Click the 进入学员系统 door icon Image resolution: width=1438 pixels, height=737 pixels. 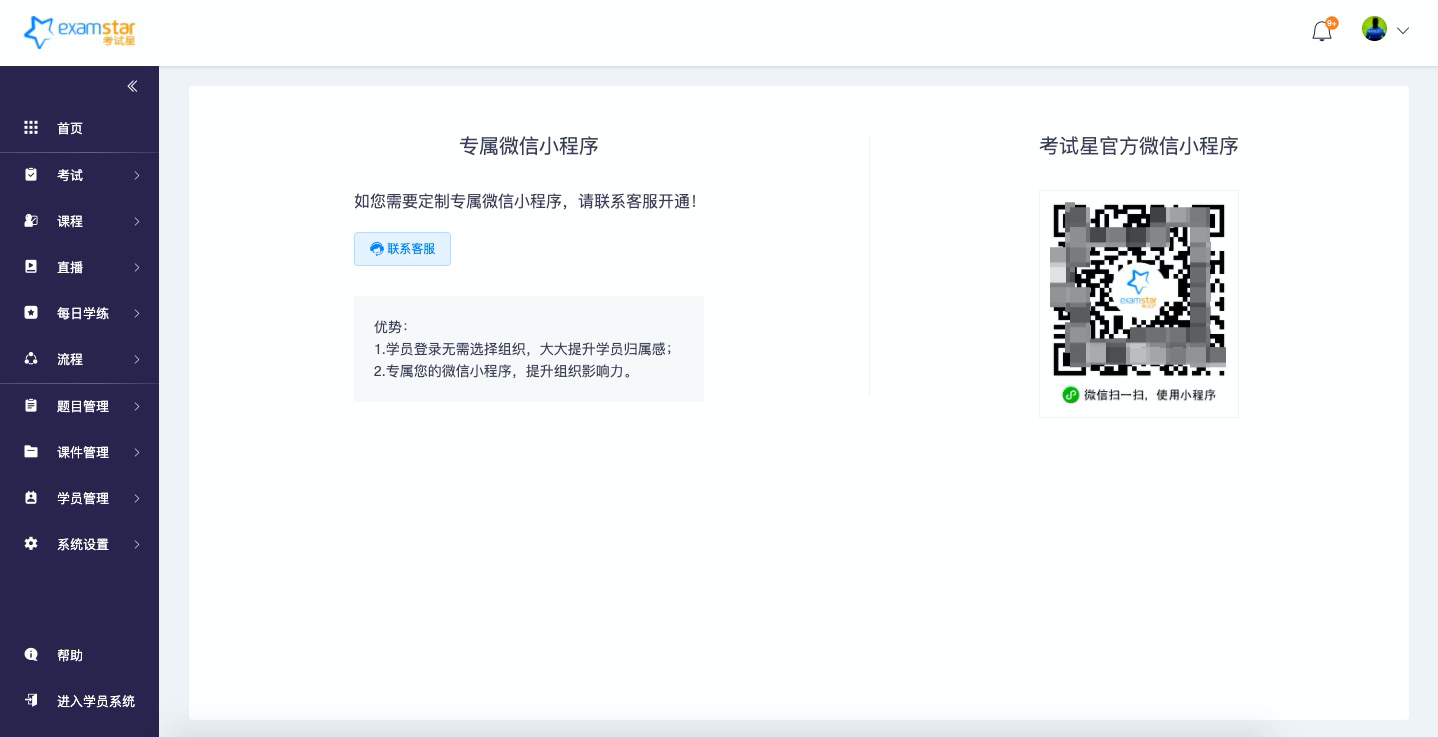point(31,700)
